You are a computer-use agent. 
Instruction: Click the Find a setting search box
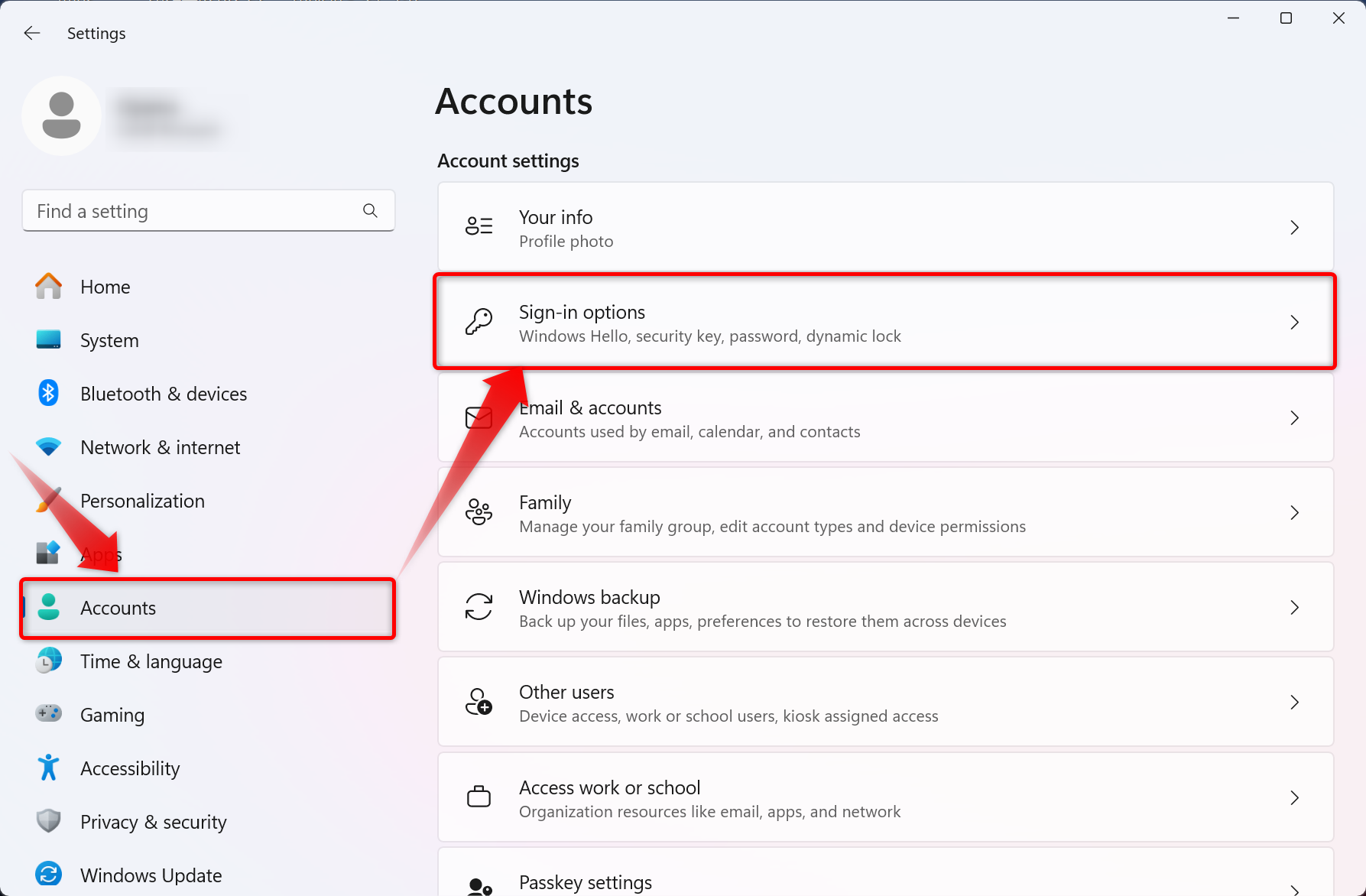[x=209, y=211]
